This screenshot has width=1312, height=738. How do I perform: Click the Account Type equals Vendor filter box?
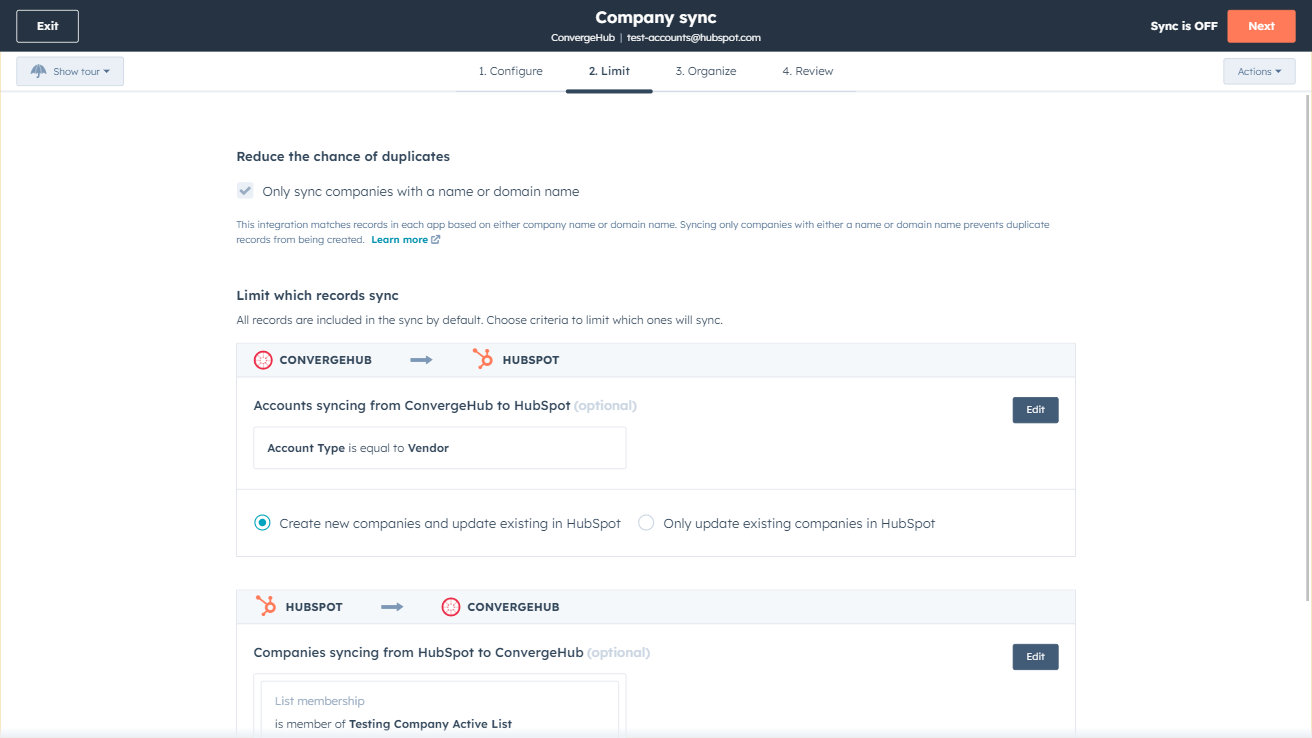(x=440, y=448)
